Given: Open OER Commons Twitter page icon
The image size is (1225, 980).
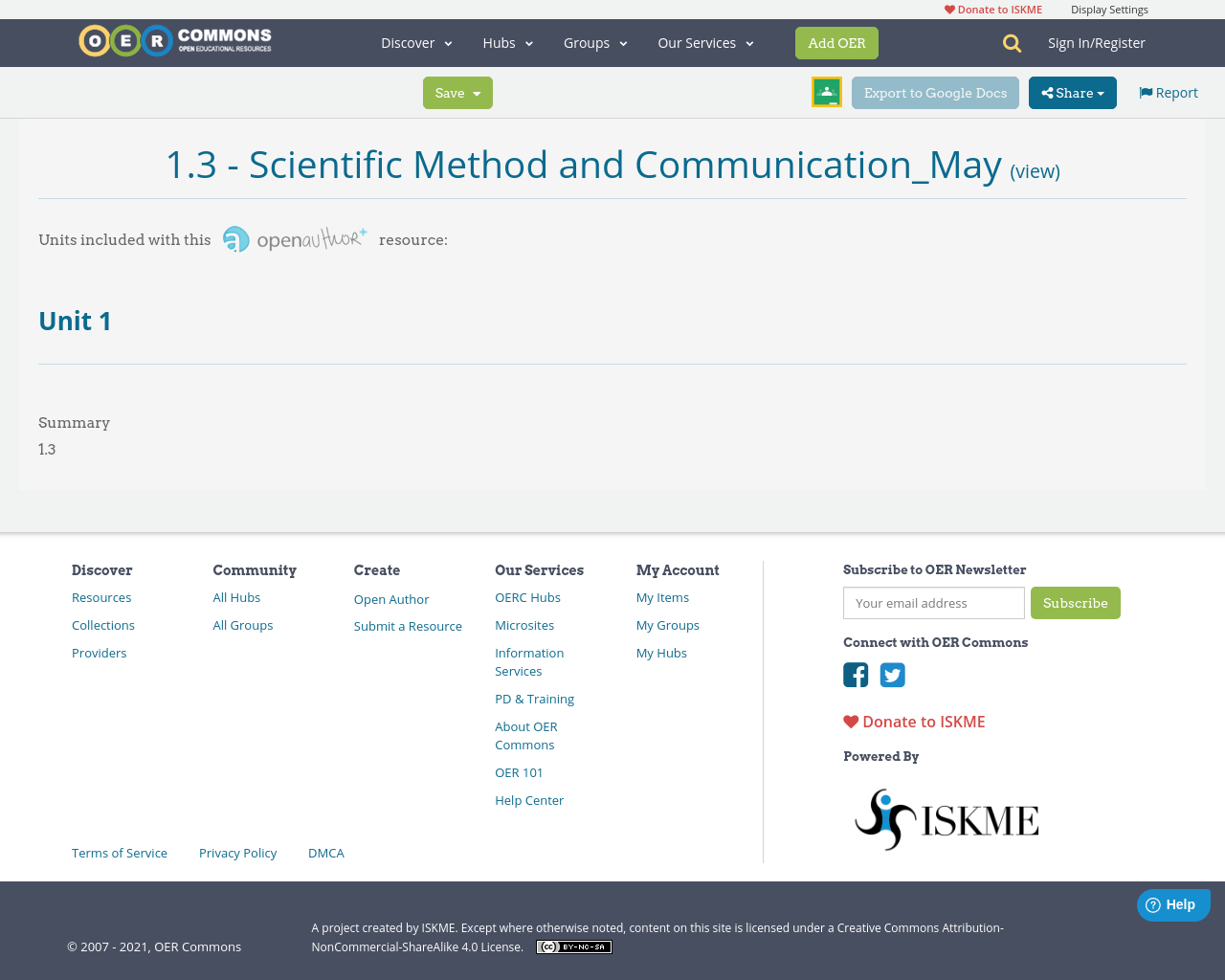Looking at the screenshot, I should pyautogui.click(x=892, y=675).
